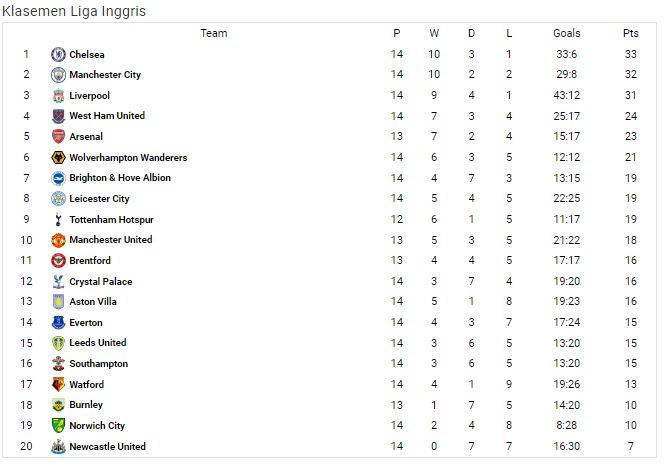
Task: Open the Brighton & Hove Albion team link
Action: pyautogui.click(x=120, y=178)
